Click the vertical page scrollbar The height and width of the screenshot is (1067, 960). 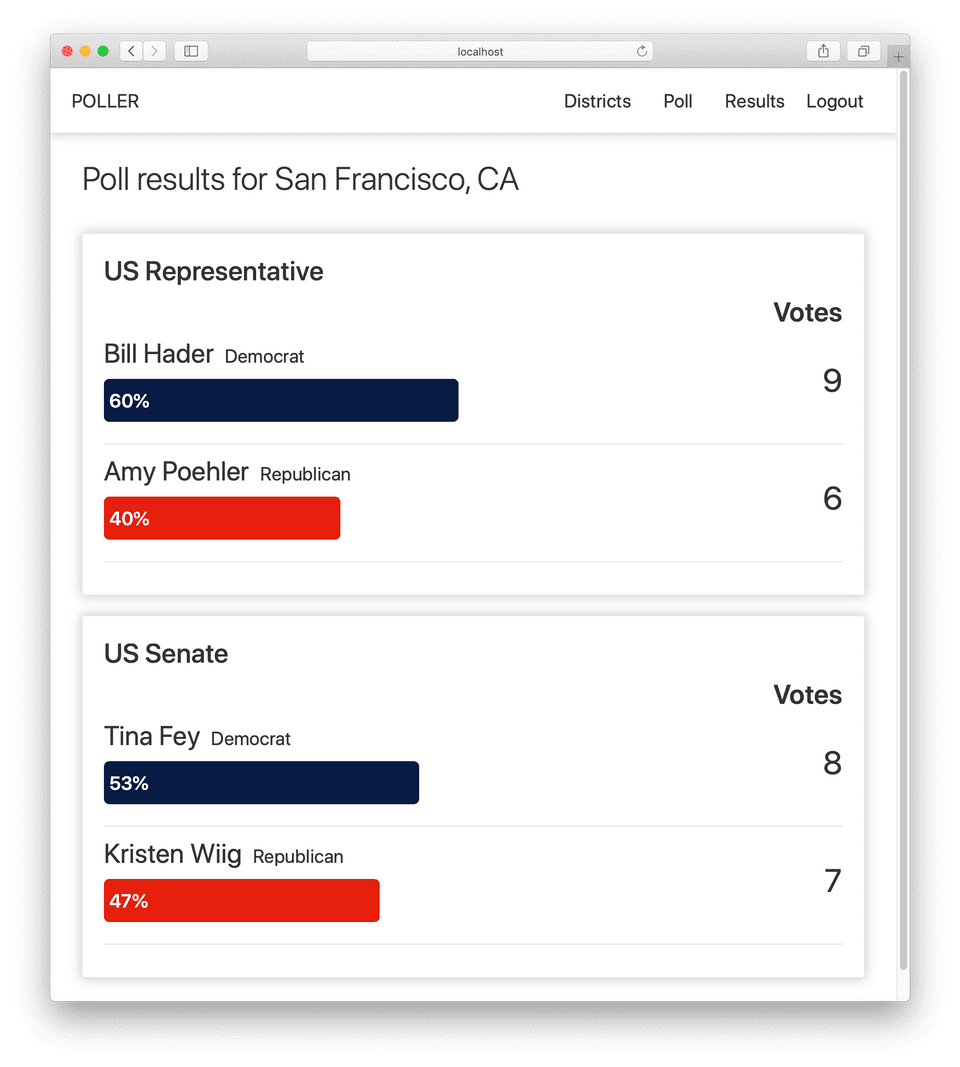click(904, 521)
